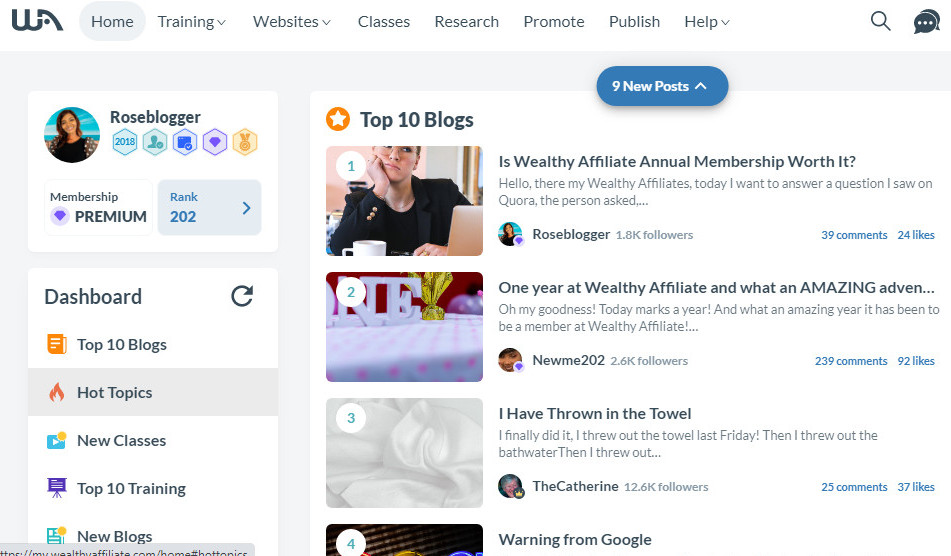Refresh the Dashboard with the reload icon
The image size is (951, 556).
[x=242, y=296]
